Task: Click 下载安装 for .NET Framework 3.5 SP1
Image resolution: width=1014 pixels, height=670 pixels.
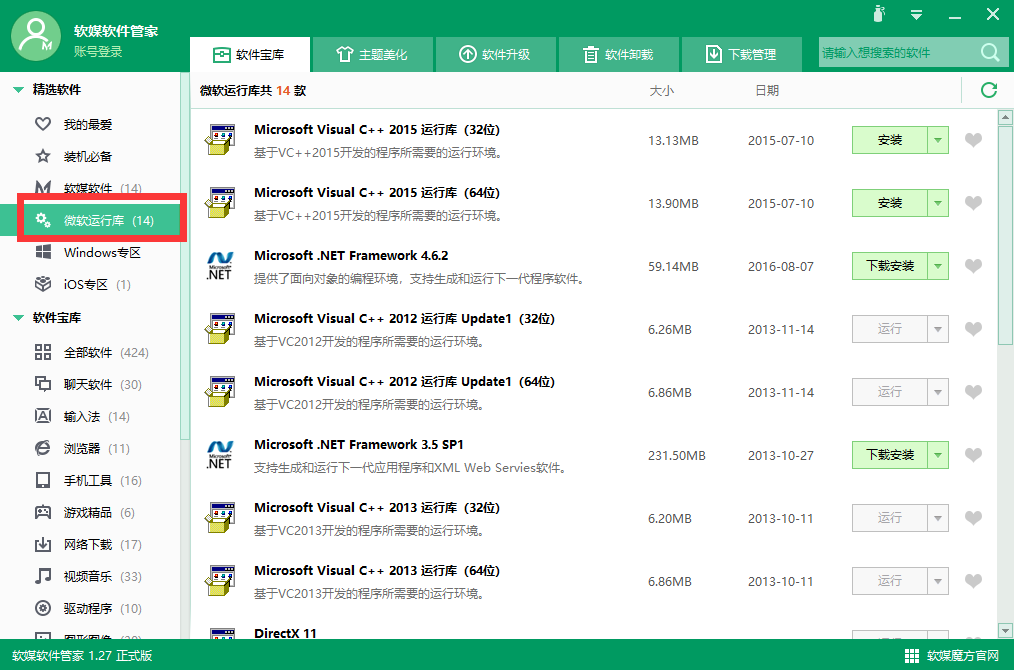Action: pyautogui.click(x=890, y=455)
